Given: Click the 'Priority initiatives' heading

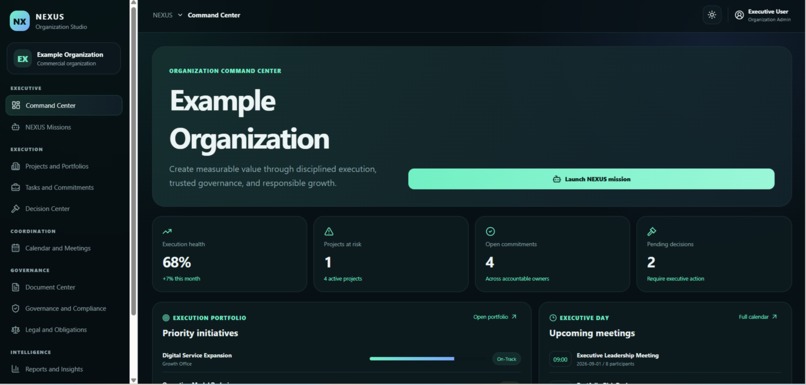Looking at the screenshot, I should [x=200, y=333].
